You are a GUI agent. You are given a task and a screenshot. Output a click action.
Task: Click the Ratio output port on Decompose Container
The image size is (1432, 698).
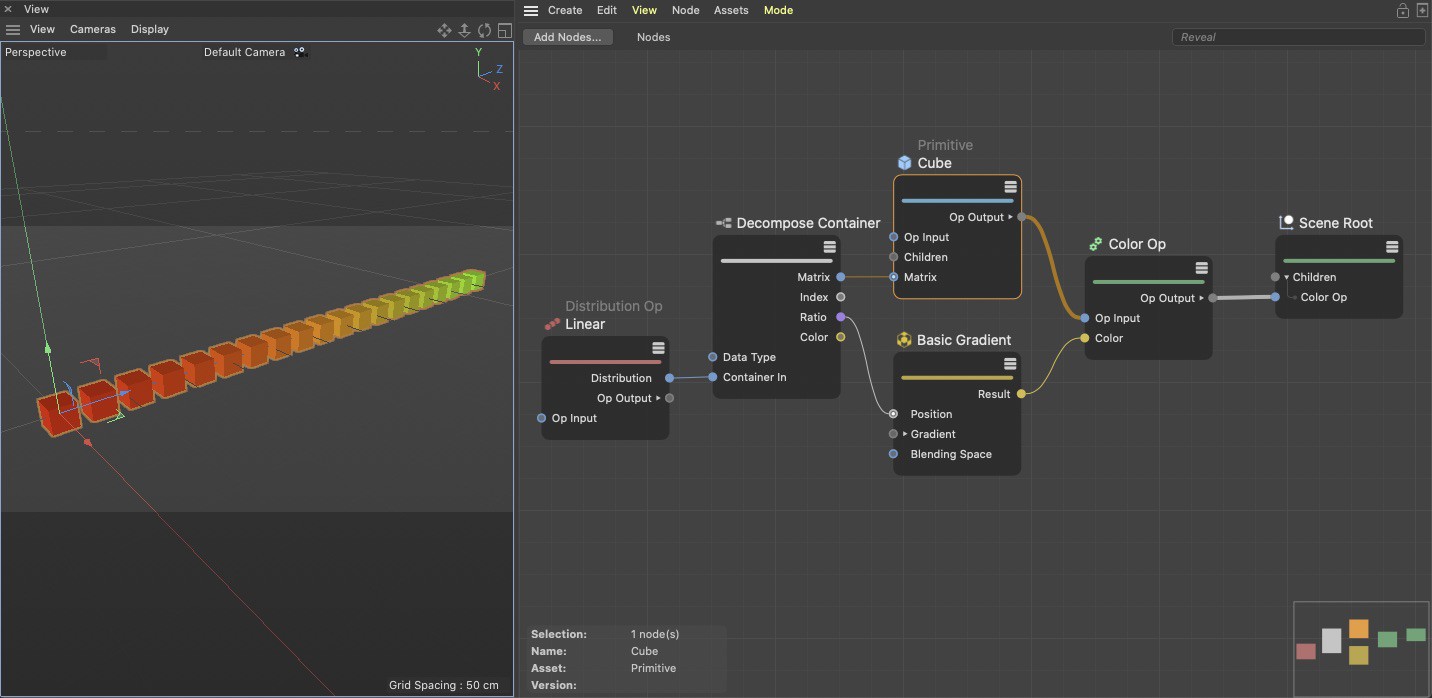click(x=840, y=317)
